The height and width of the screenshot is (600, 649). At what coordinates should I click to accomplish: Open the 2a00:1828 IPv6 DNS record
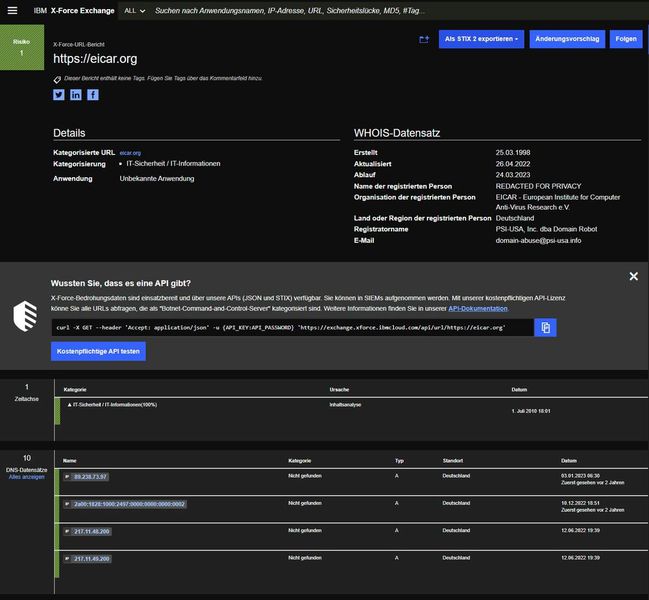click(x=129, y=504)
